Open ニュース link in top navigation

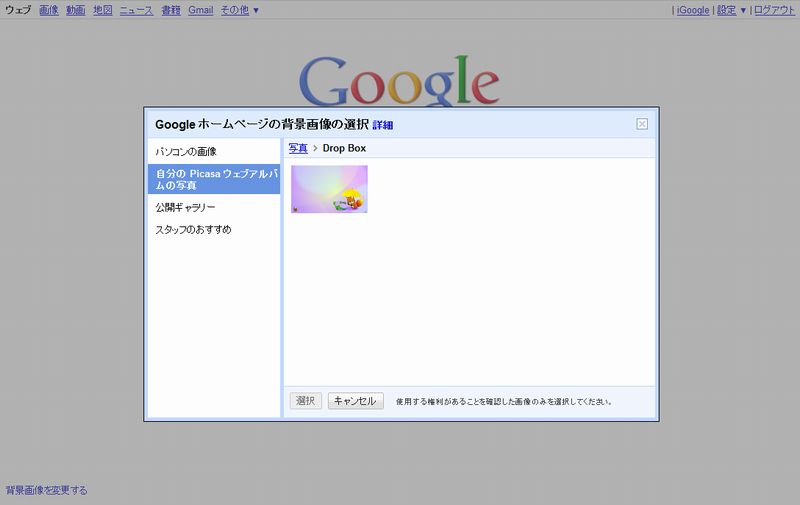(x=136, y=10)
